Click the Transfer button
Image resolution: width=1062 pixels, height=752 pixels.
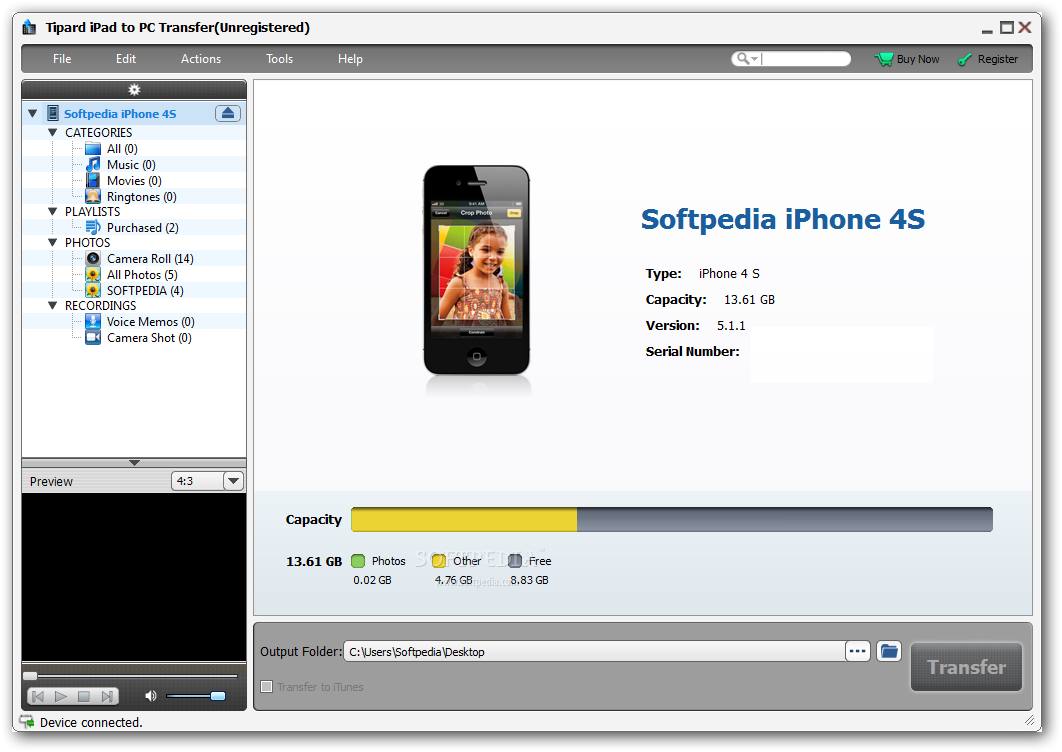pyautogui.click(x=966, y=667)
